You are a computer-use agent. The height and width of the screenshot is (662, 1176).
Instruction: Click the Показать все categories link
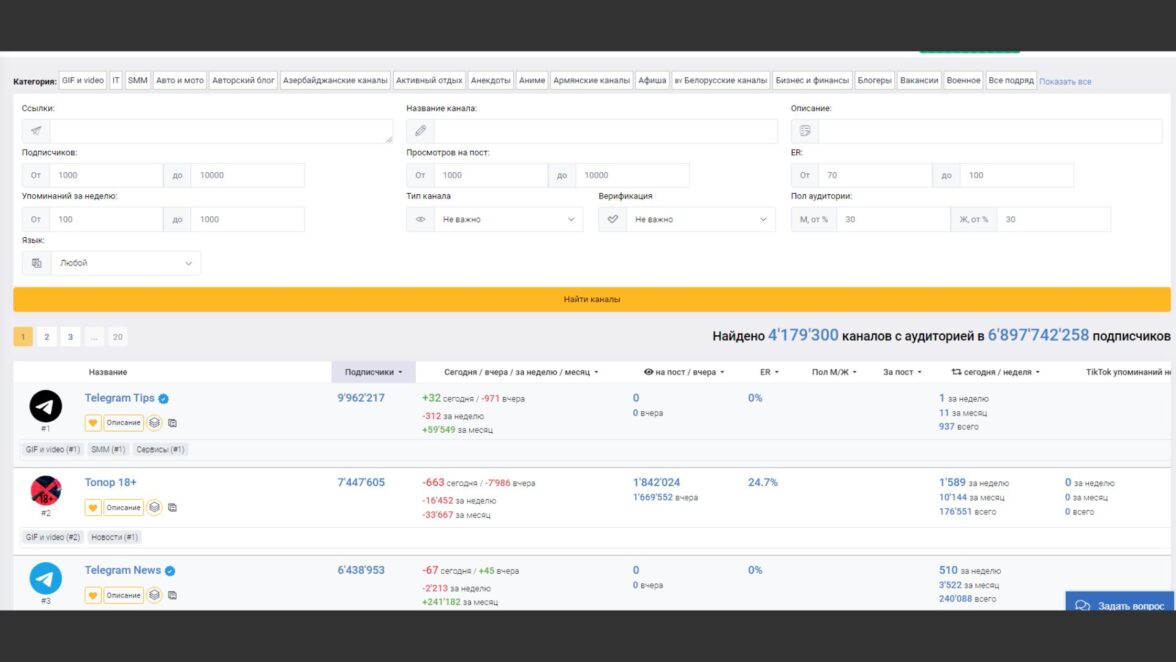1065,81
